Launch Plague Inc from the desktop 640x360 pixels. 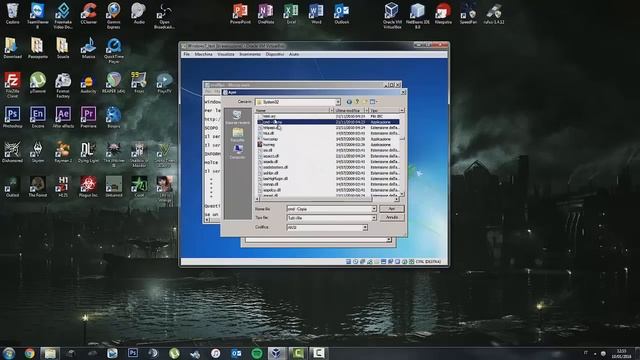click(x=88, y=187)
